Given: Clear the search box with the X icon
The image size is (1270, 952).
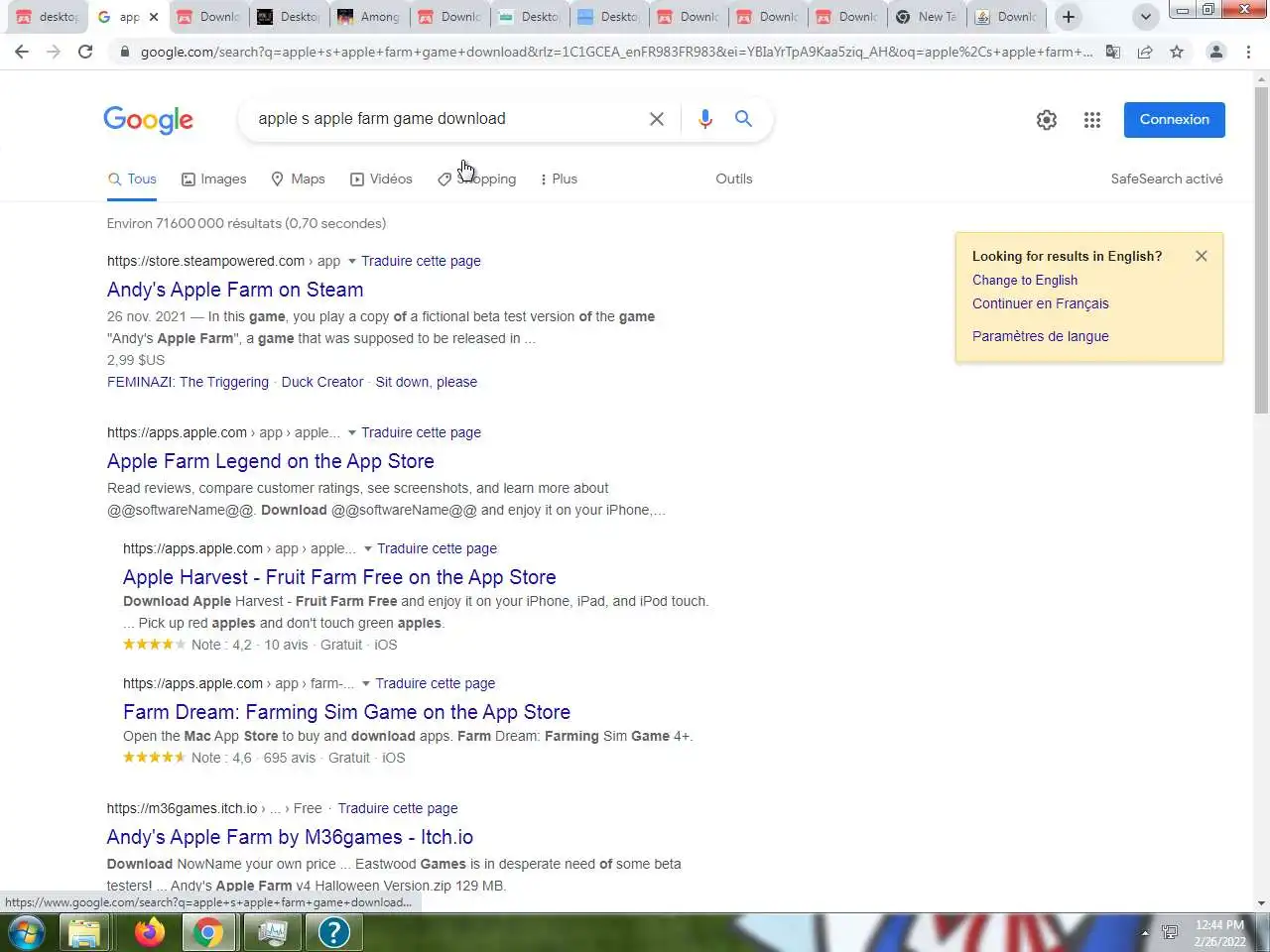Looking at the screenshot, I should tap(657, 119).
